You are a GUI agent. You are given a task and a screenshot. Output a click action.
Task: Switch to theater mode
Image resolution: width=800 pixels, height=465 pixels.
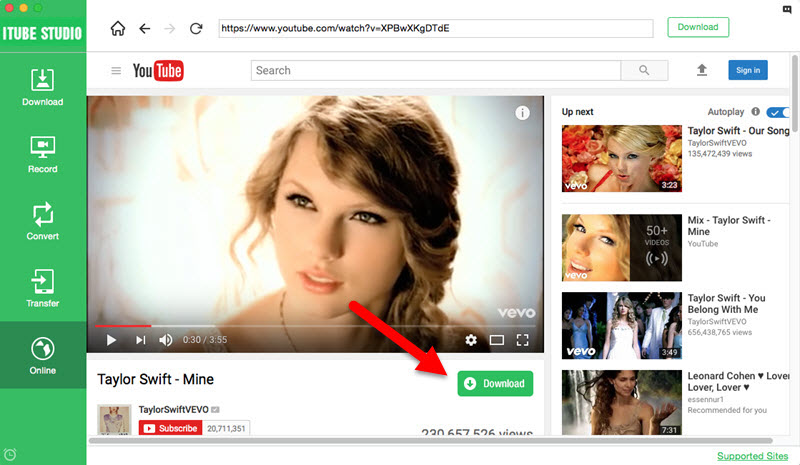click(x=496, y=340)
